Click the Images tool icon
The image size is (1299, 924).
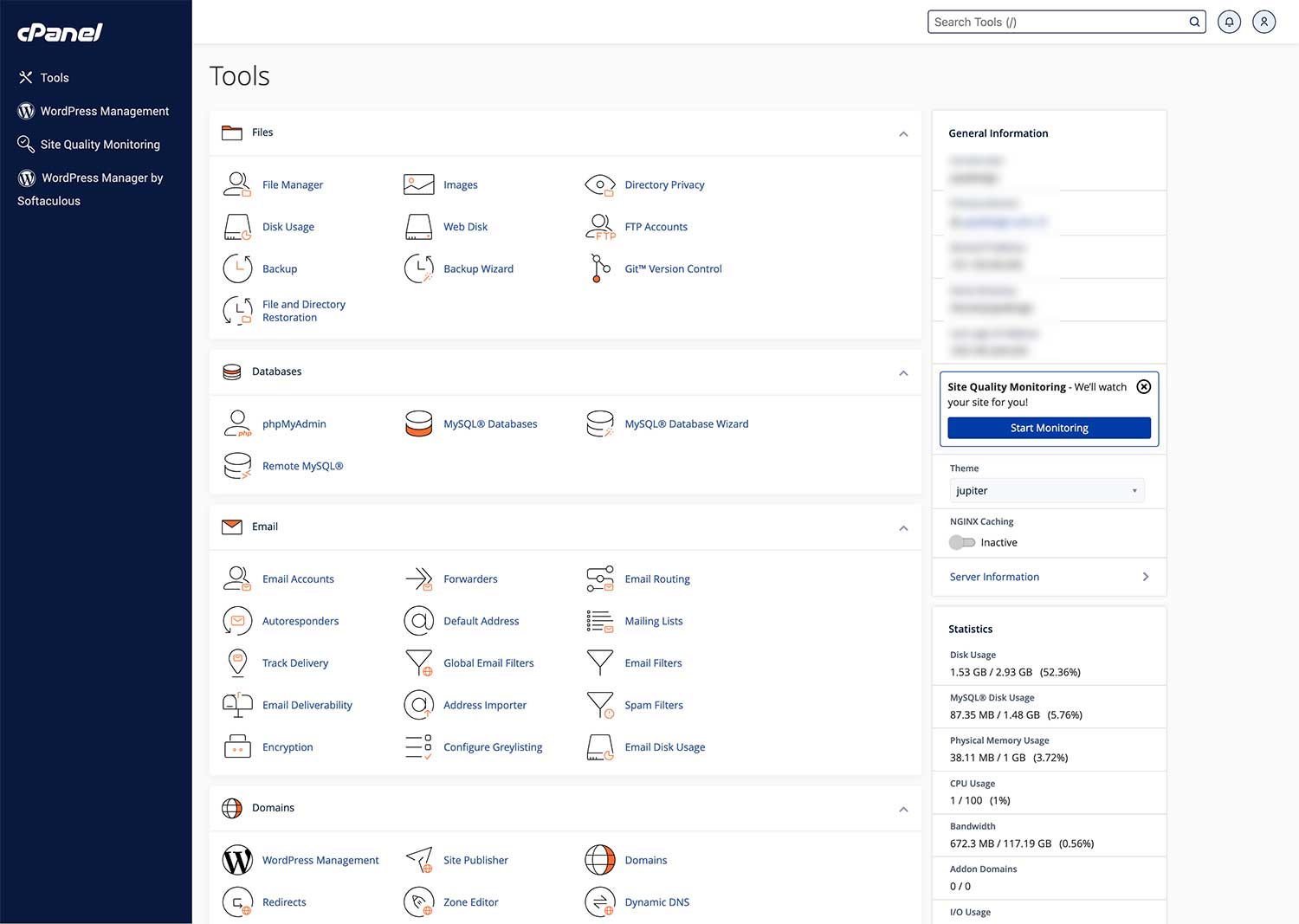click(418, 184)
